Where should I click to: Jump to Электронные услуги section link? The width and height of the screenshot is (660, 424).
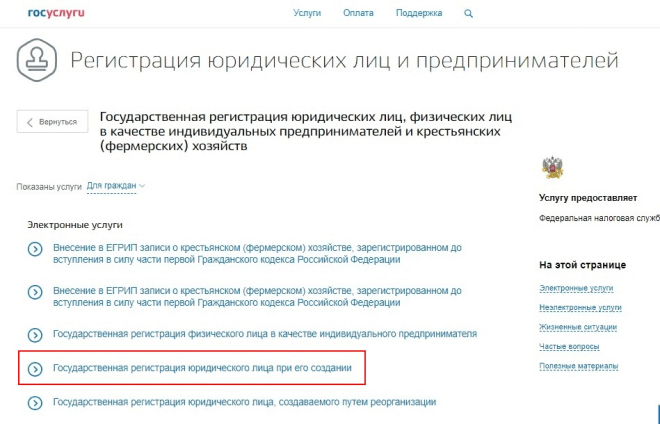click(x=576, y=288)
